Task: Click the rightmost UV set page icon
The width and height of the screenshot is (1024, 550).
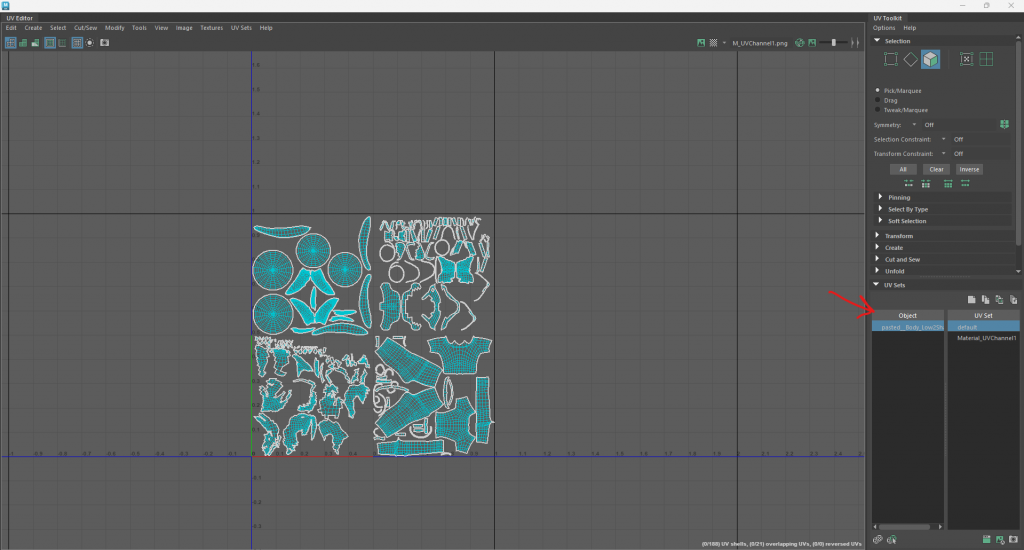Action: point(1014,300)
